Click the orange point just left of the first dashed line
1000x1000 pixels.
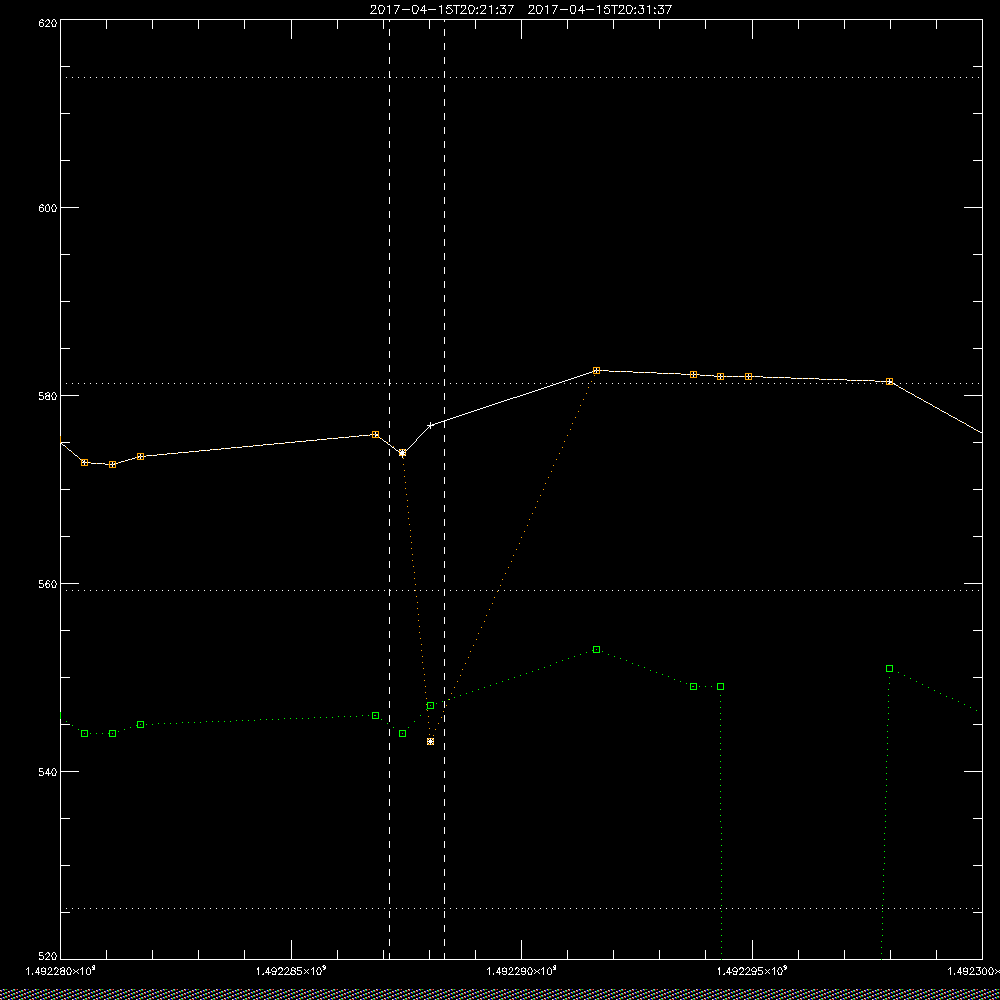tap(376, 434)
